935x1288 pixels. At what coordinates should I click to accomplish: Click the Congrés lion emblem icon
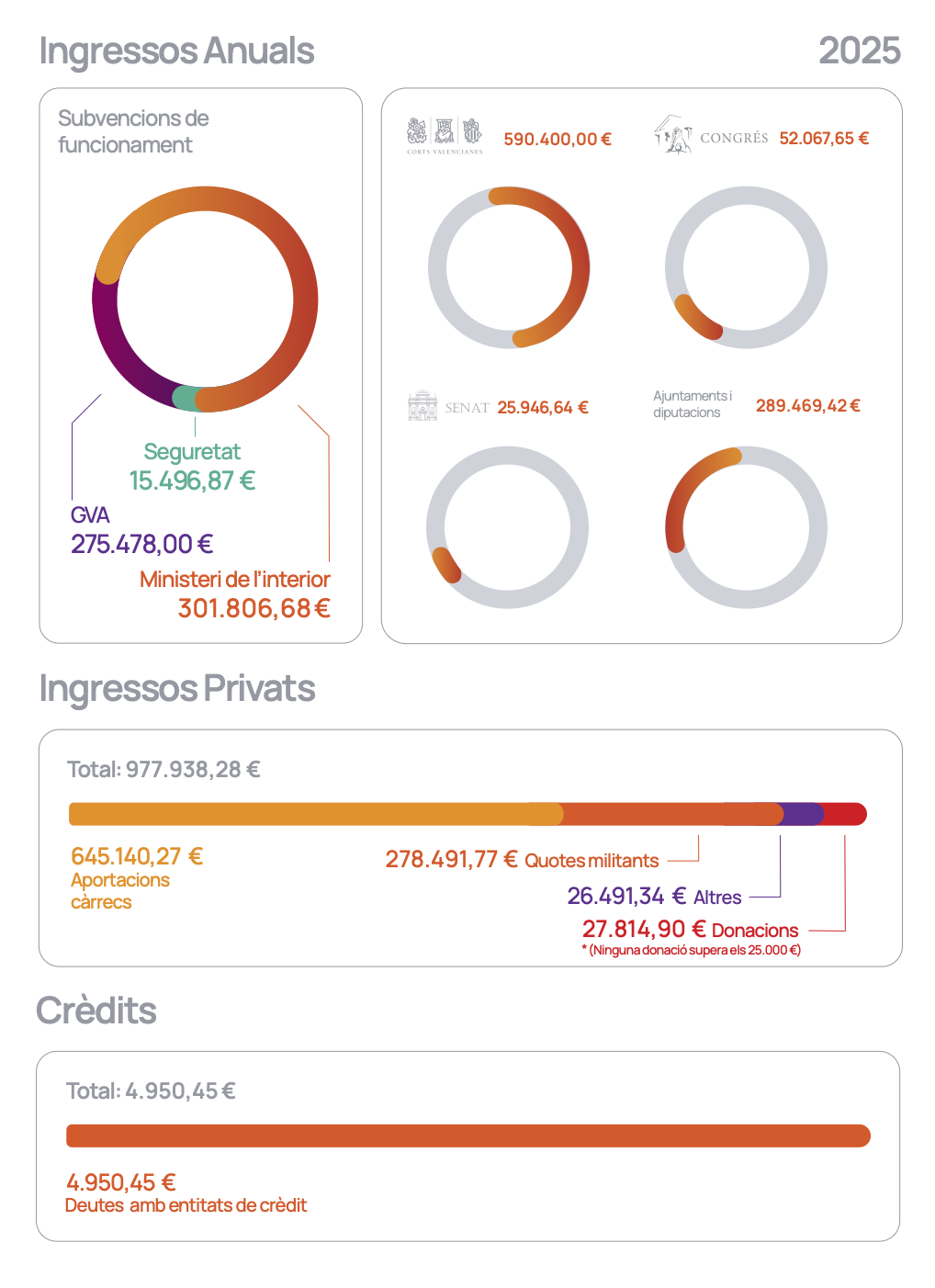point(673,134)
